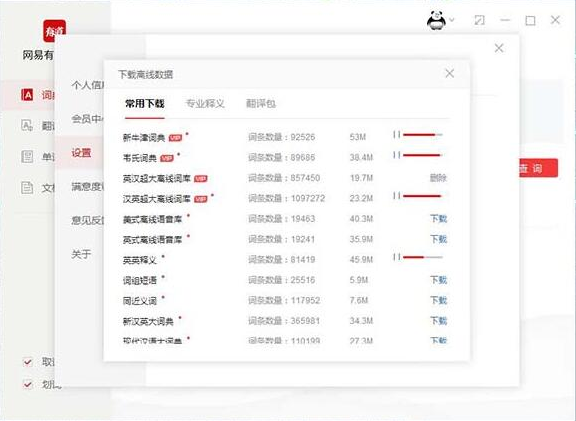Toggle the 划词 checkbox at bottom left
This screenshot has width=576, height=421.
pos(28,385)
